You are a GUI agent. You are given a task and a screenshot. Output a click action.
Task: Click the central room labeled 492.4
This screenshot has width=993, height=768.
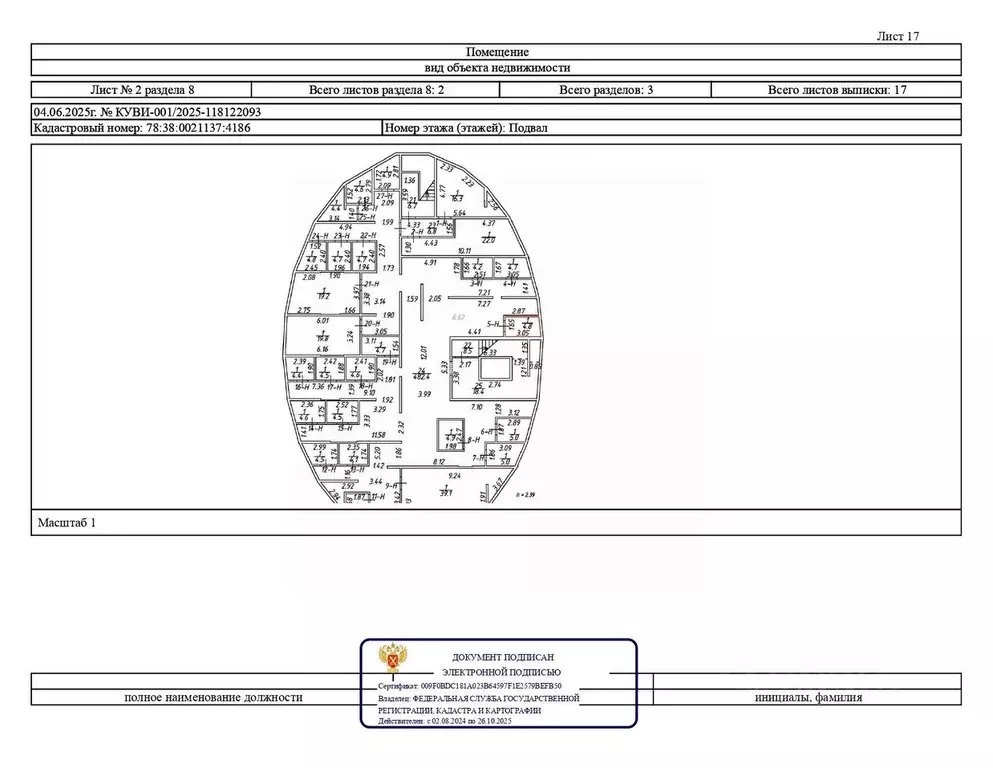422,375
